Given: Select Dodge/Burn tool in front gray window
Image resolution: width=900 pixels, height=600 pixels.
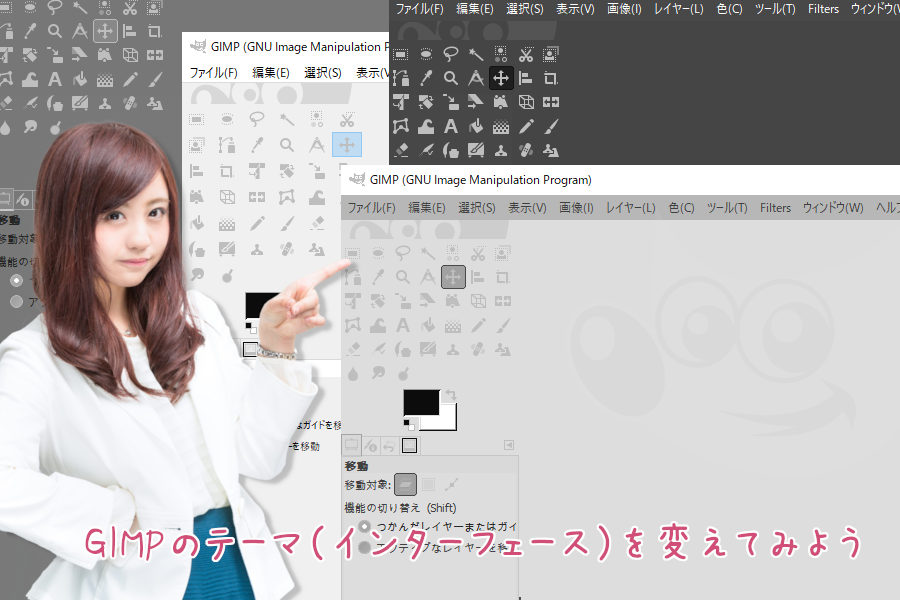Looking at the screenshot, I should pos(403,374).
